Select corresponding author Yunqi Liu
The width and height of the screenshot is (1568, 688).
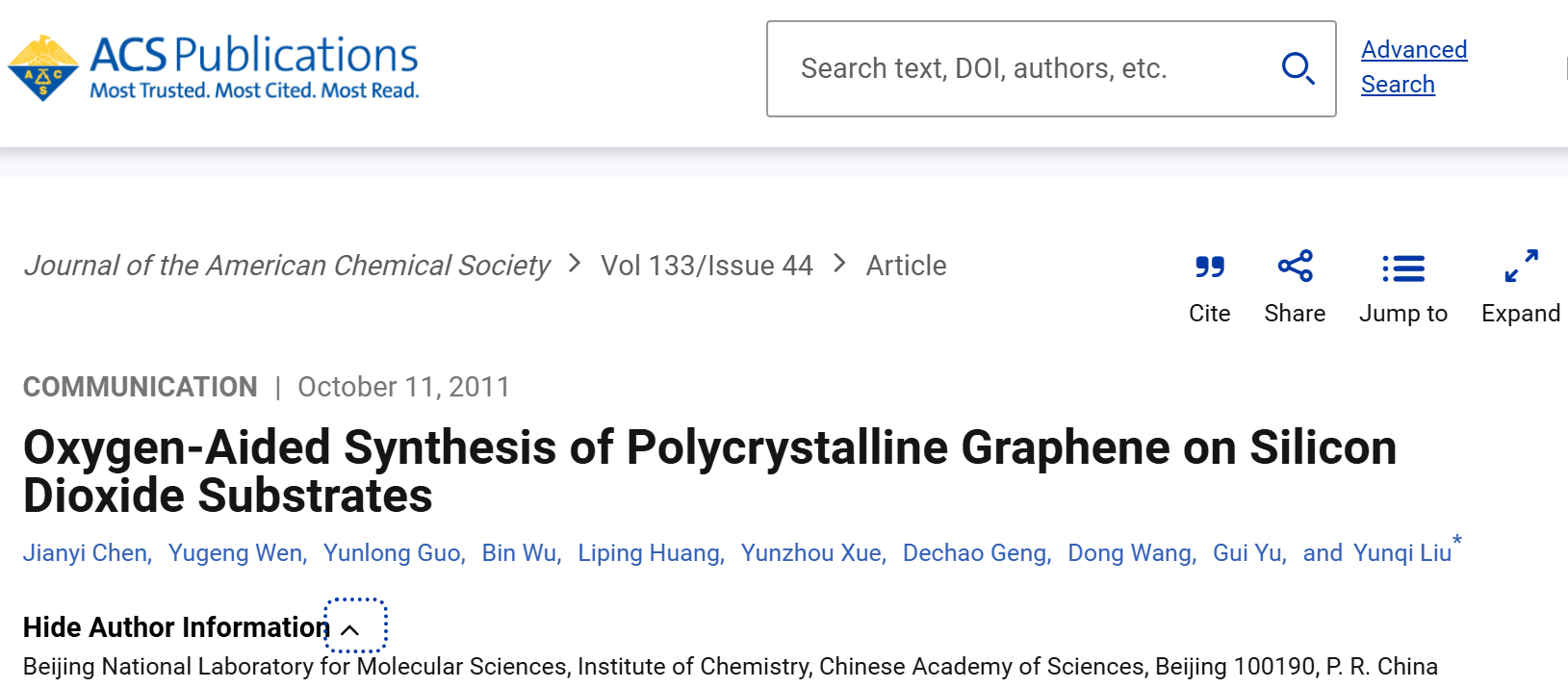point(1401,553)
